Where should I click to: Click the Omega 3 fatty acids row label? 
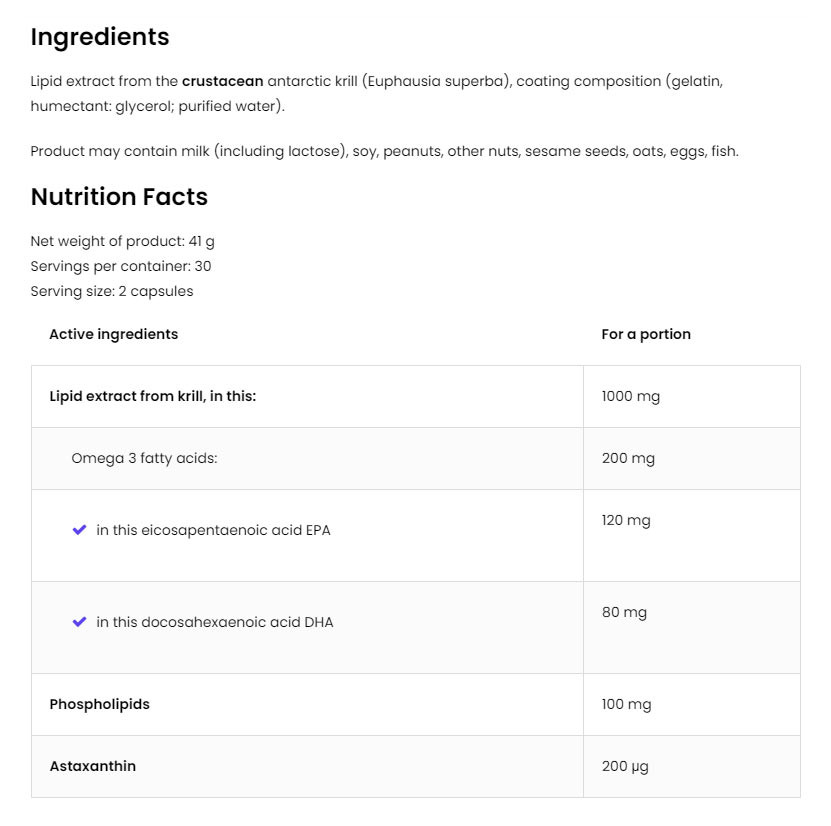click(x=144, y=458)
